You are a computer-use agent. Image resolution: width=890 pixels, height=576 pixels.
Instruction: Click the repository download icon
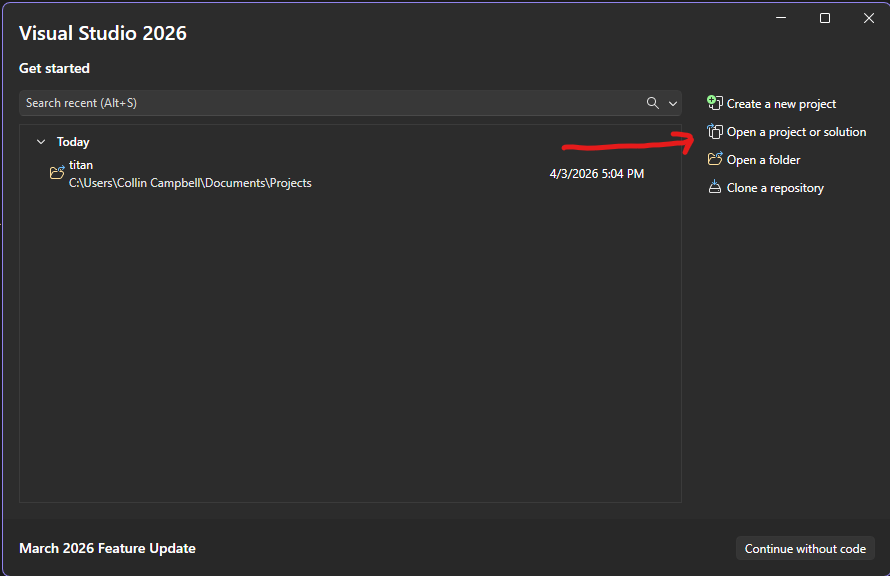click(715, 187)
